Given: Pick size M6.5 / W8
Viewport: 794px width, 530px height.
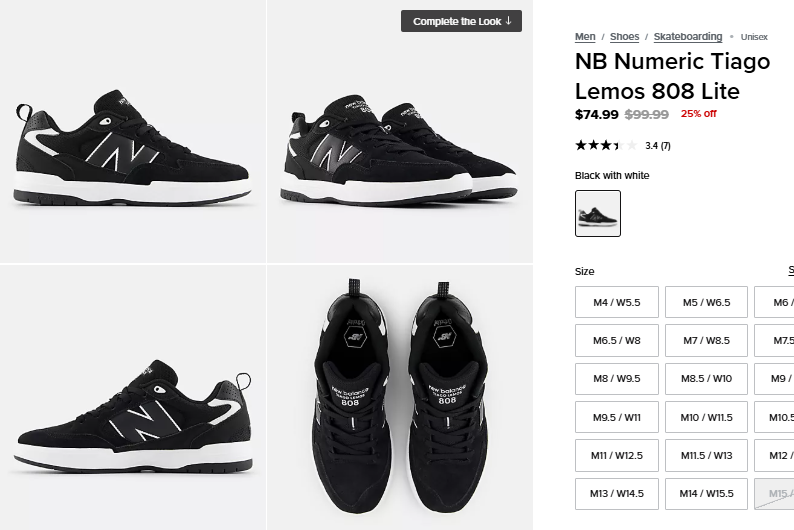Looking at the screenshot, I should click(x=617, y=341).
